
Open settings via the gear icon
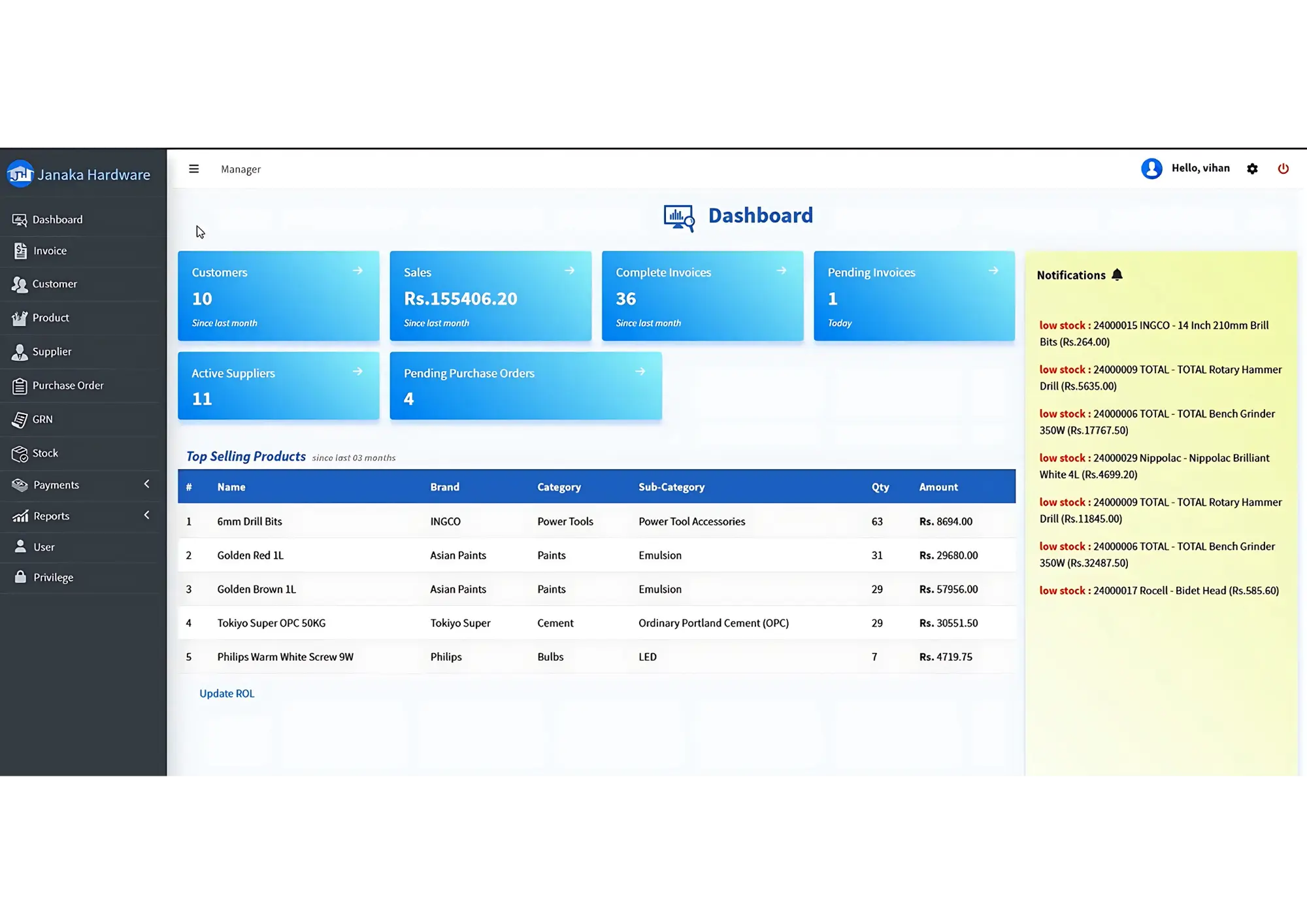tap(1252, 169)
